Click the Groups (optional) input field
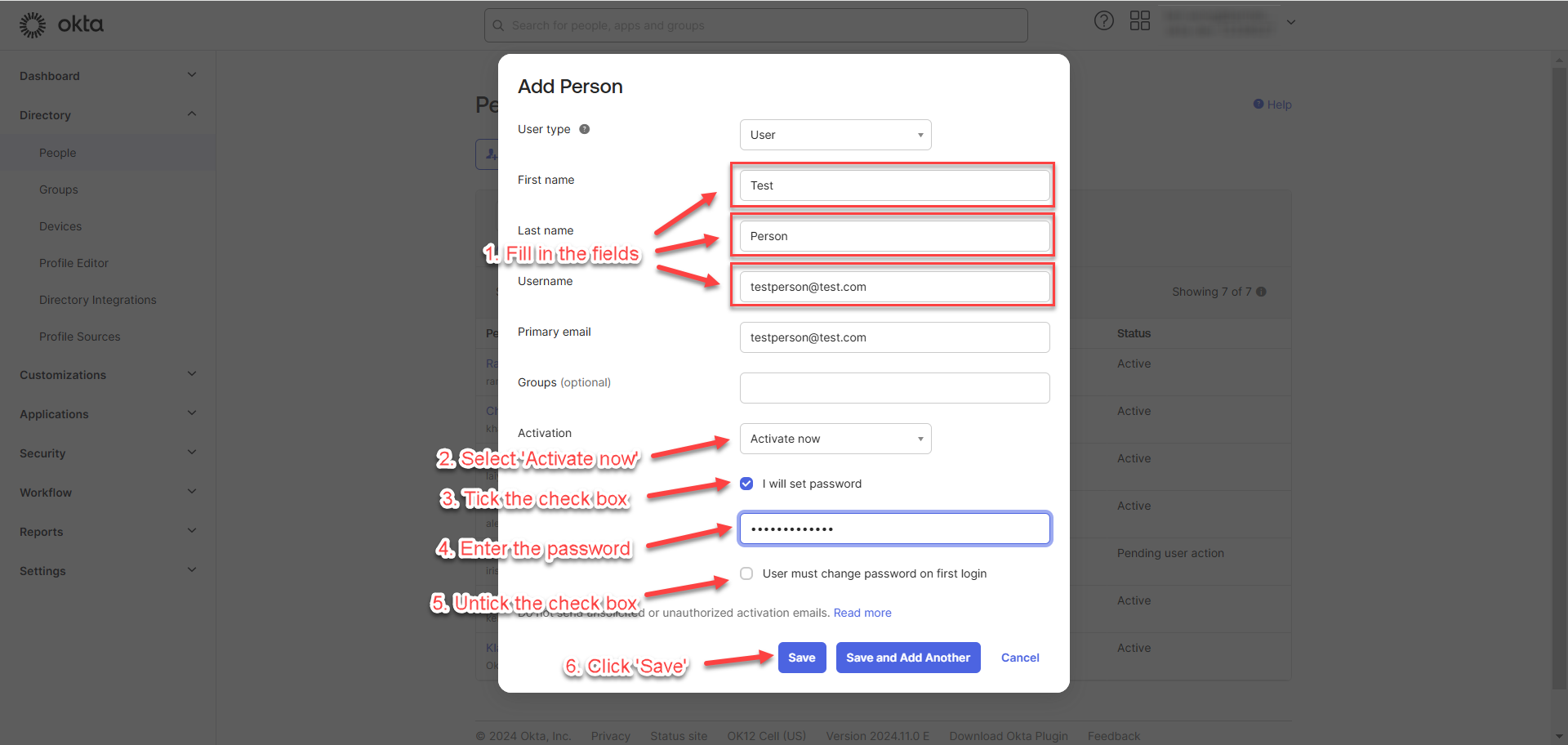Viewport: 1568px width, 745px height. click(894, 388)
